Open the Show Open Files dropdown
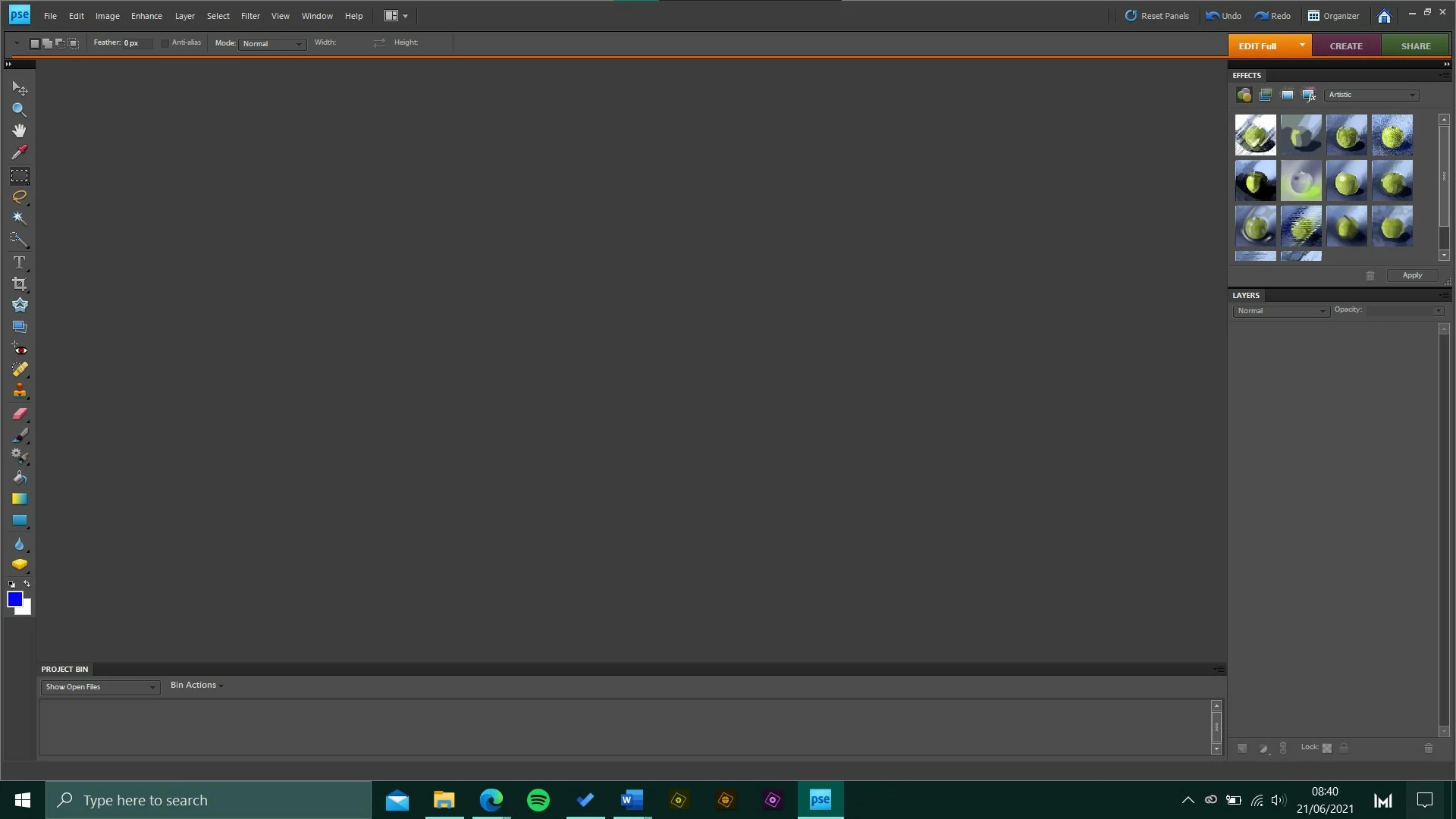Viewport: 1456px width, 819px height. pos(100,687)
